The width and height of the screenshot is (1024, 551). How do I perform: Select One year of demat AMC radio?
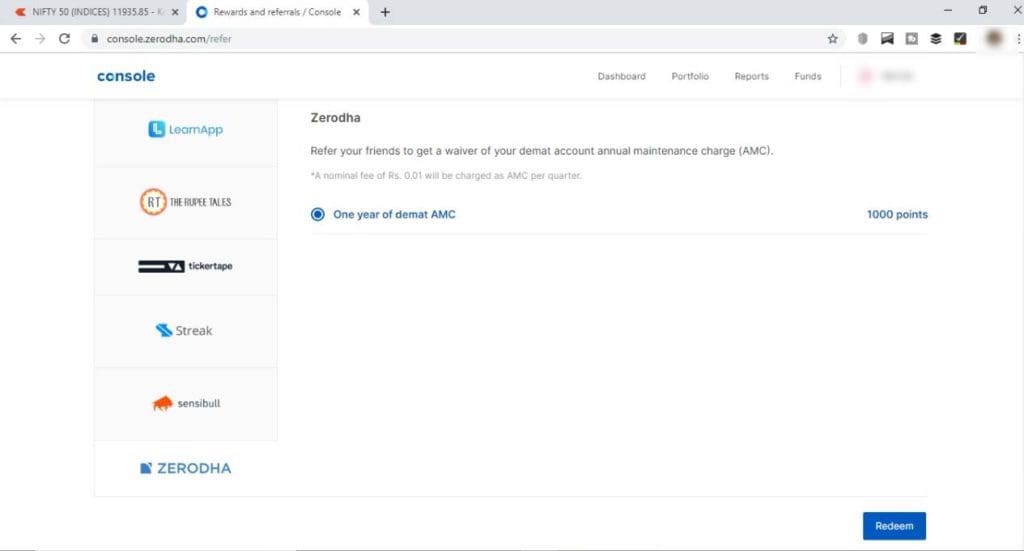pos(317,214)
